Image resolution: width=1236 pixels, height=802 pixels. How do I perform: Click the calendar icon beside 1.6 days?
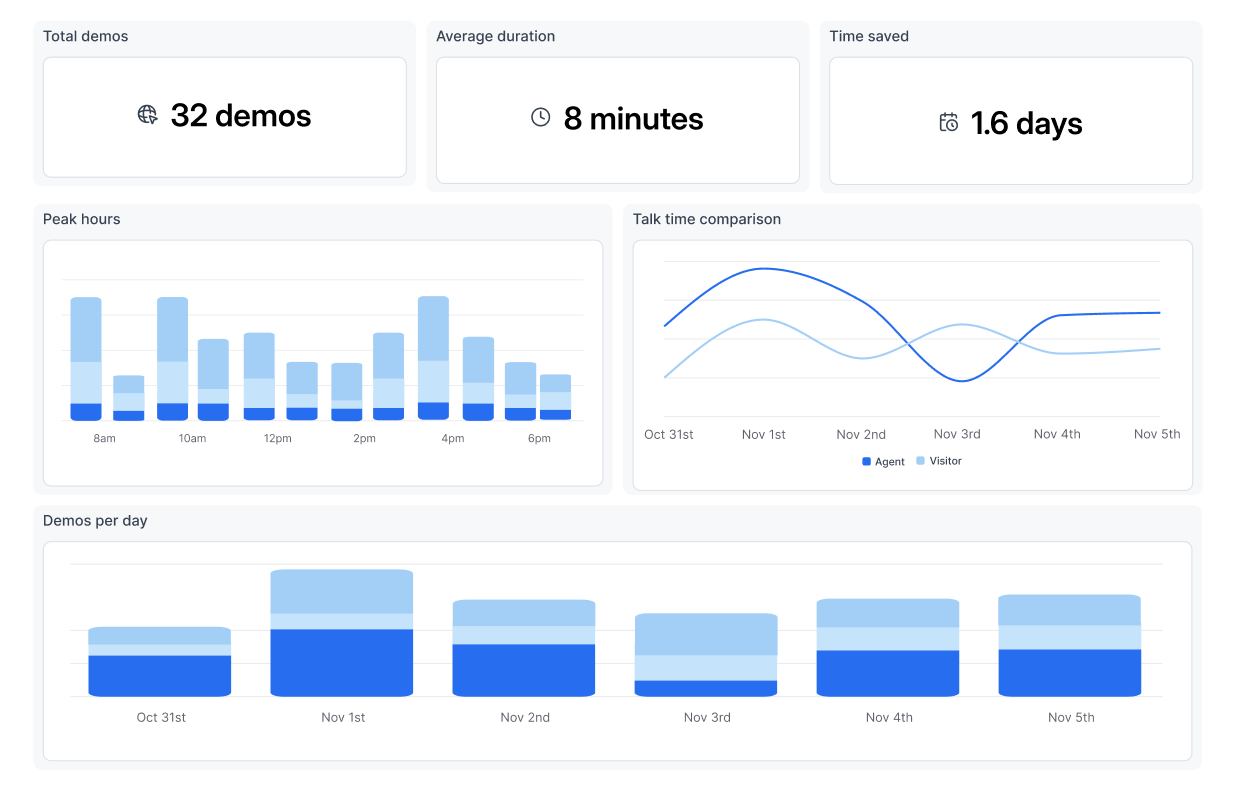coord(948,123)
